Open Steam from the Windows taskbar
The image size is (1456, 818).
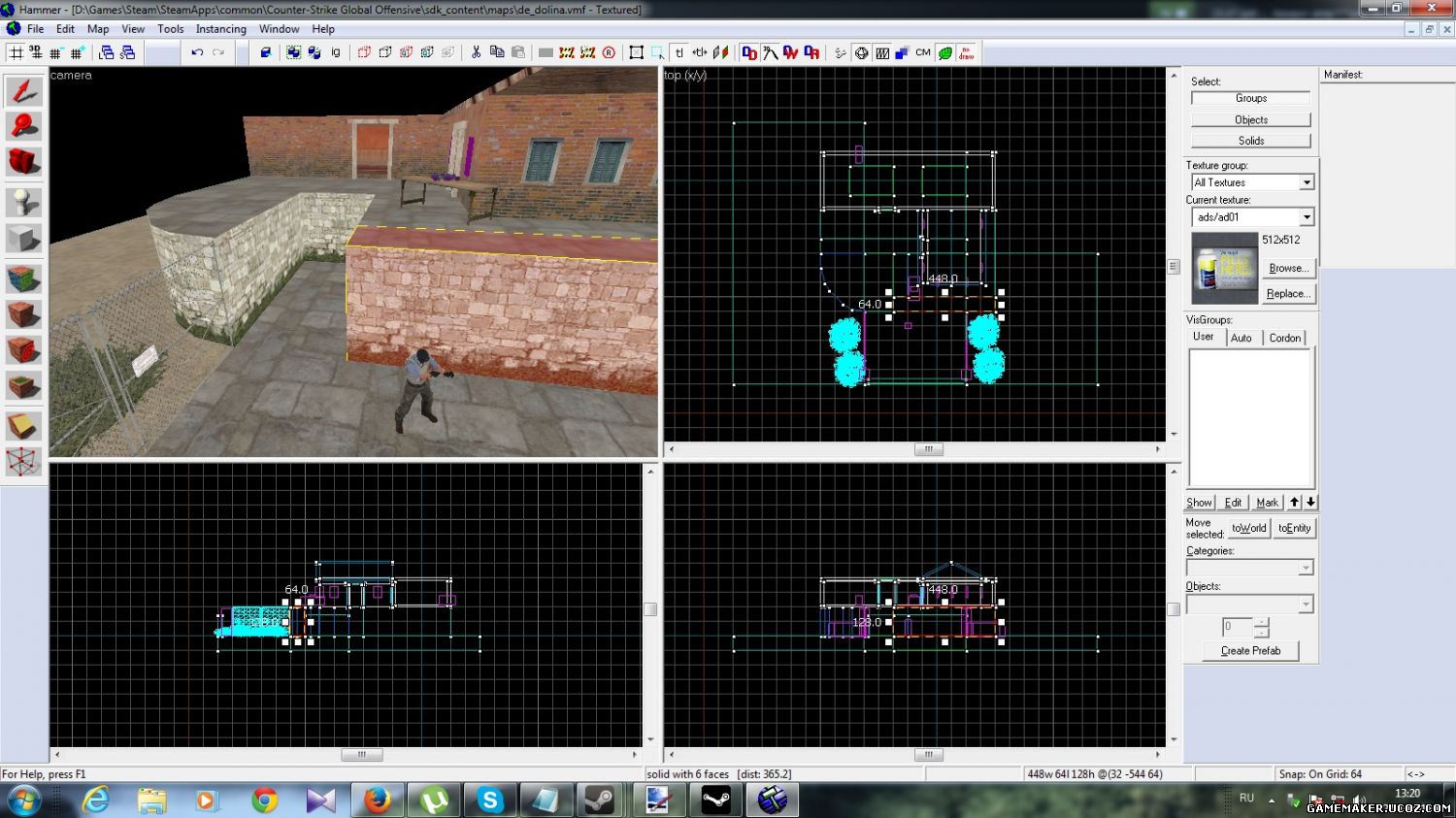click(x=599, y=801)
